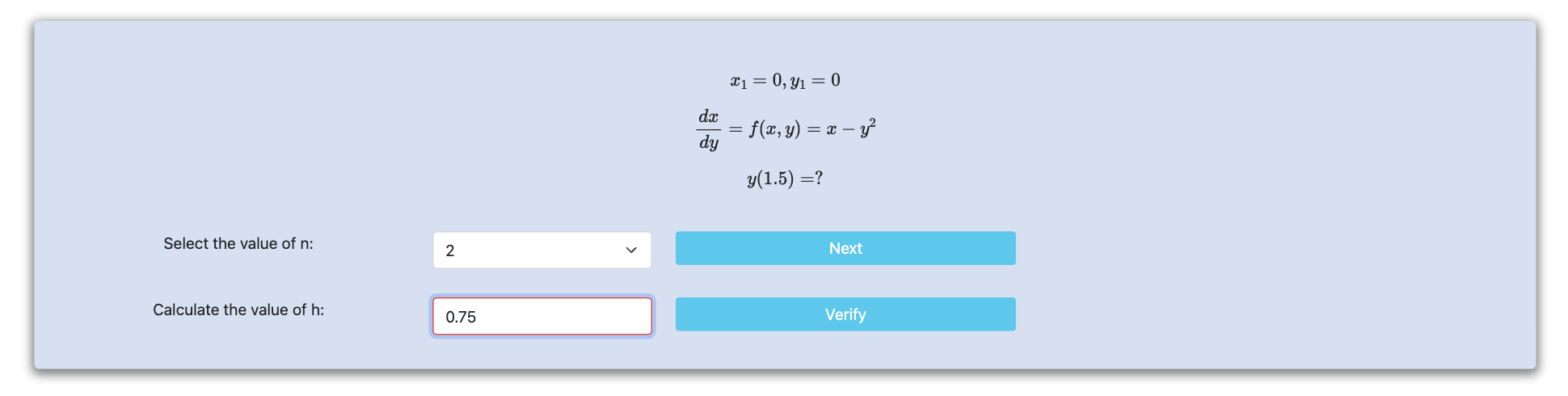Click the f(x, y) expression
This screenshot has height=396, width=1568.
click(774, 128)
